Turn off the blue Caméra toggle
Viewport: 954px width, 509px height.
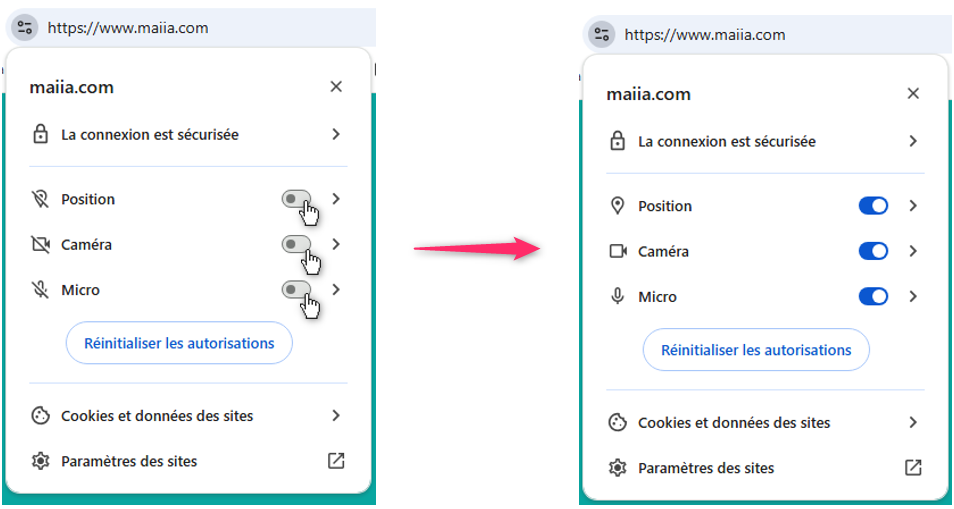873,251
